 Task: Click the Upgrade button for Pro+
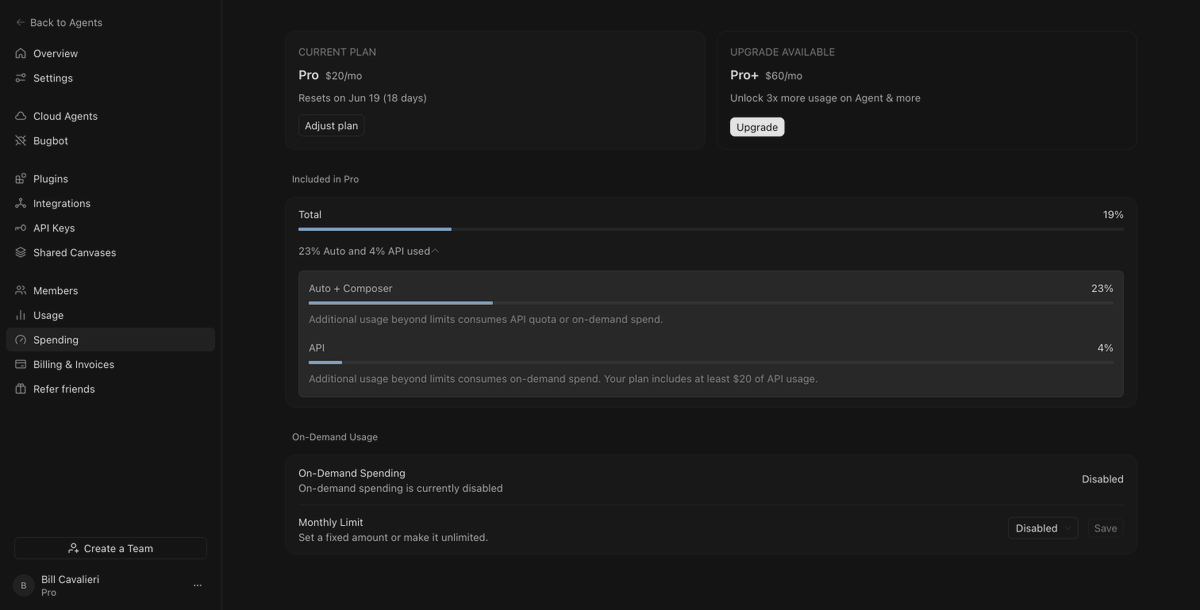pos(757,127)
